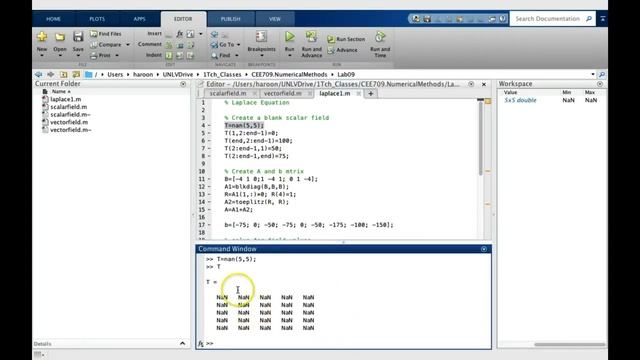
Task: Click the UNLVDrive breadcrumb in path
Action: (x=178, y=74)
